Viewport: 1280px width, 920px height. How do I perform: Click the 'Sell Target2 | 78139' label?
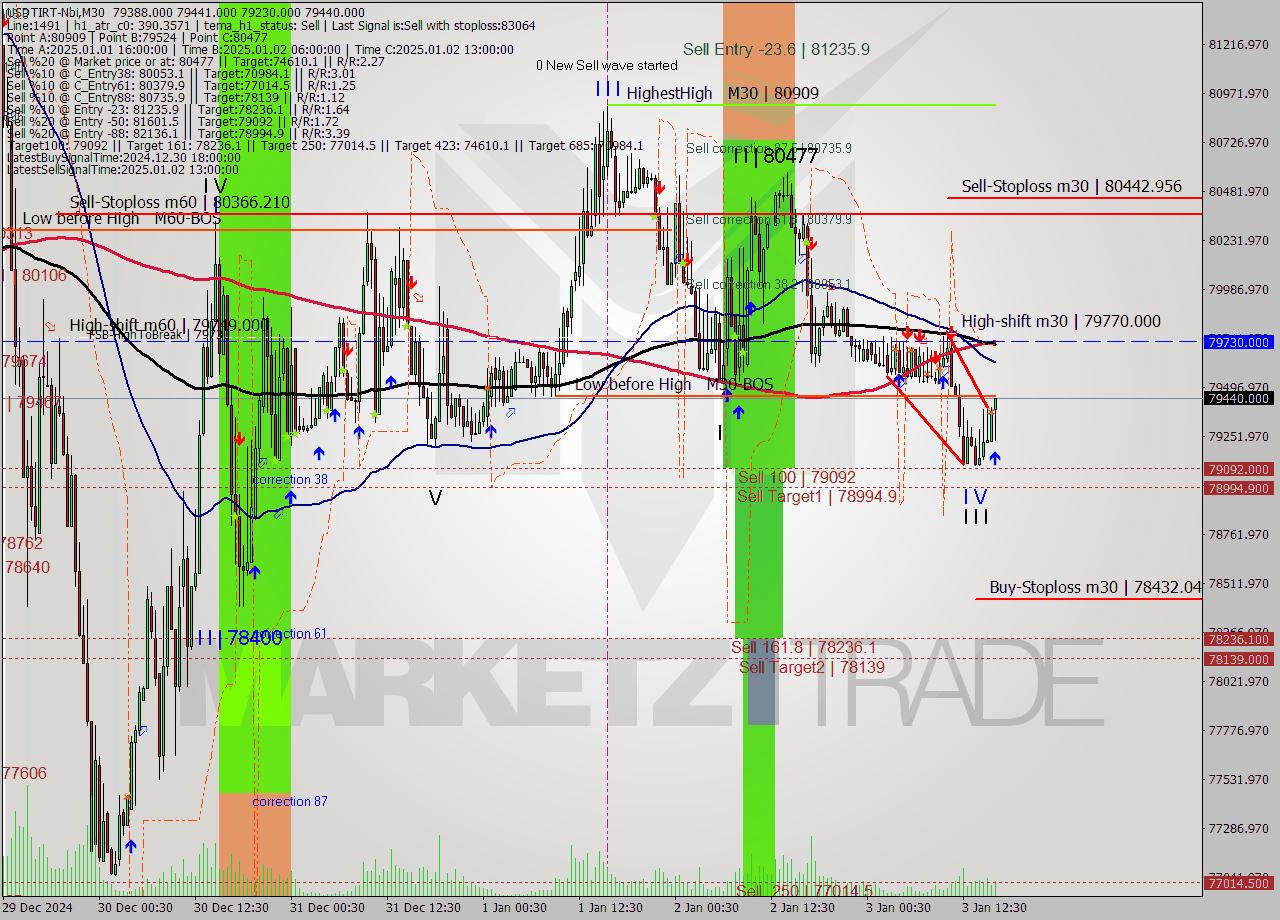[x=811, y=666]
